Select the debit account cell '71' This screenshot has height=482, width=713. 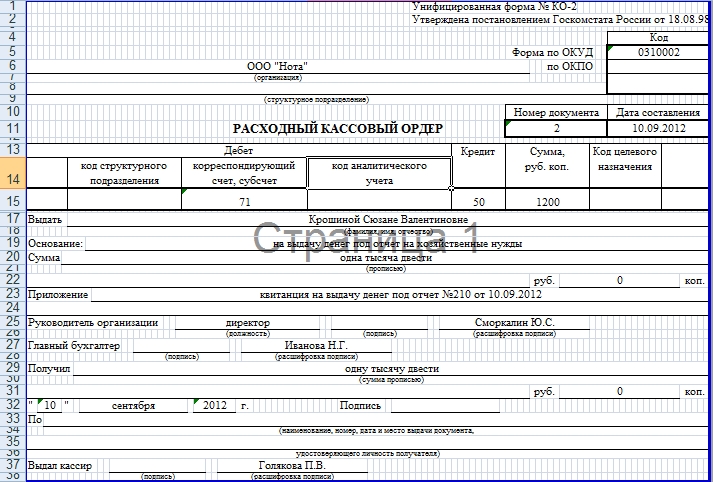(x=244, y=200)
